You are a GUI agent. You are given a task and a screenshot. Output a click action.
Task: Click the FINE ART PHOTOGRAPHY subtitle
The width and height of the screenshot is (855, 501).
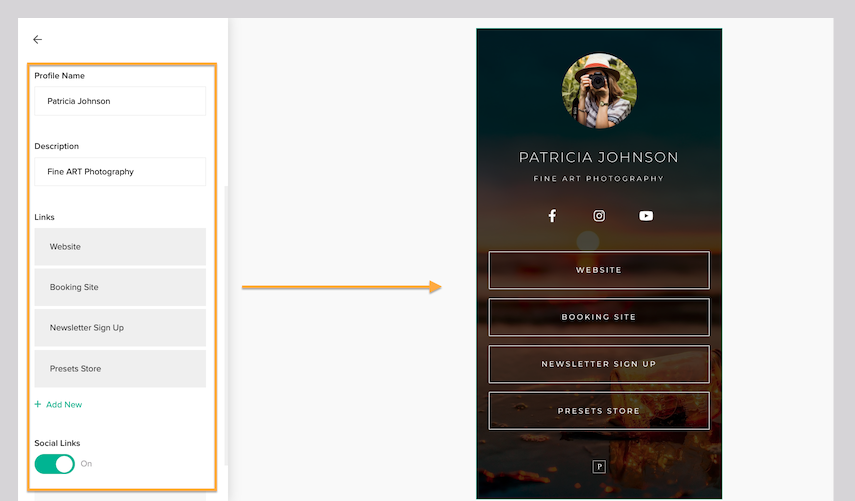click(x=599, y=178)
